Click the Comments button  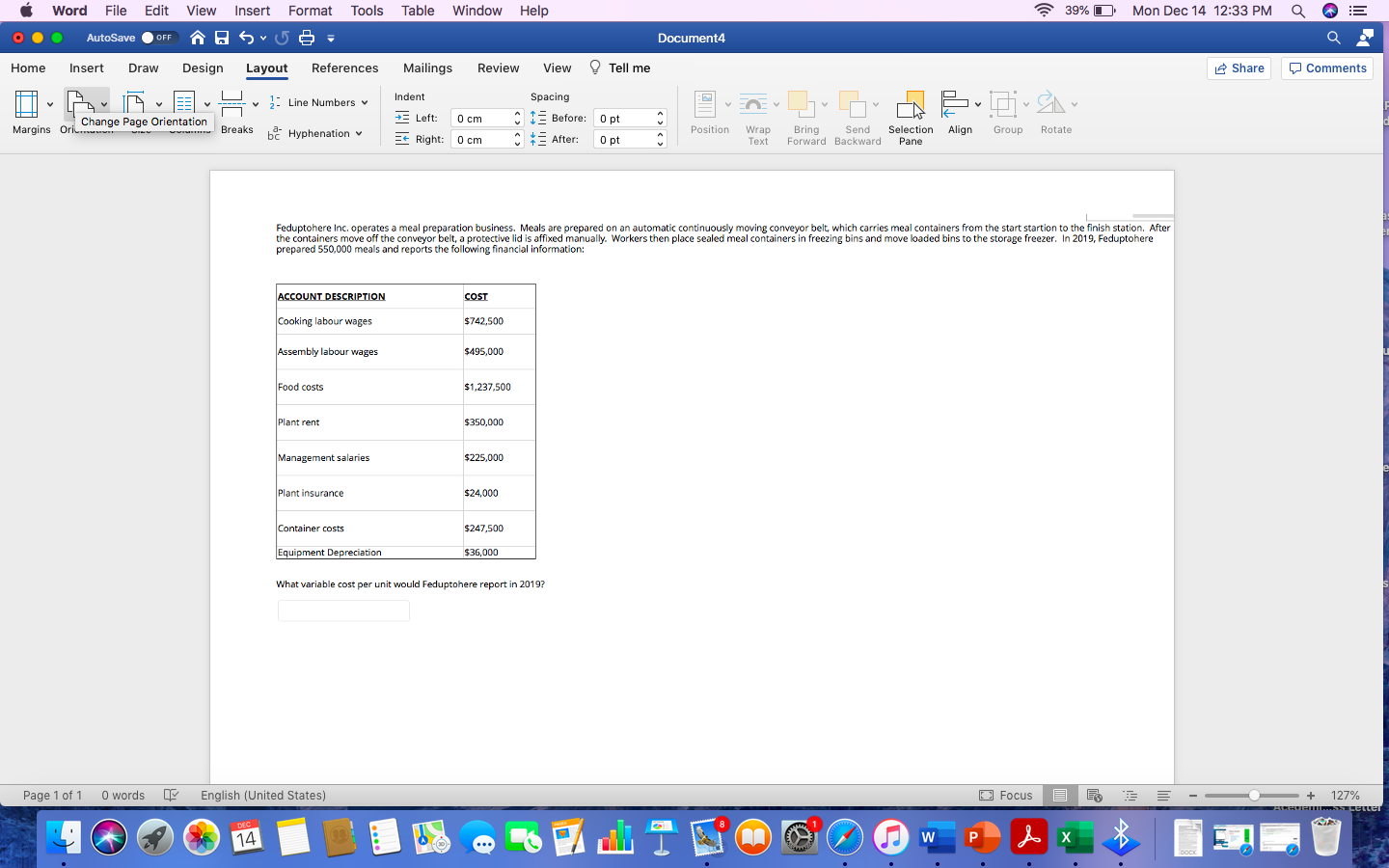point(1327,68)
